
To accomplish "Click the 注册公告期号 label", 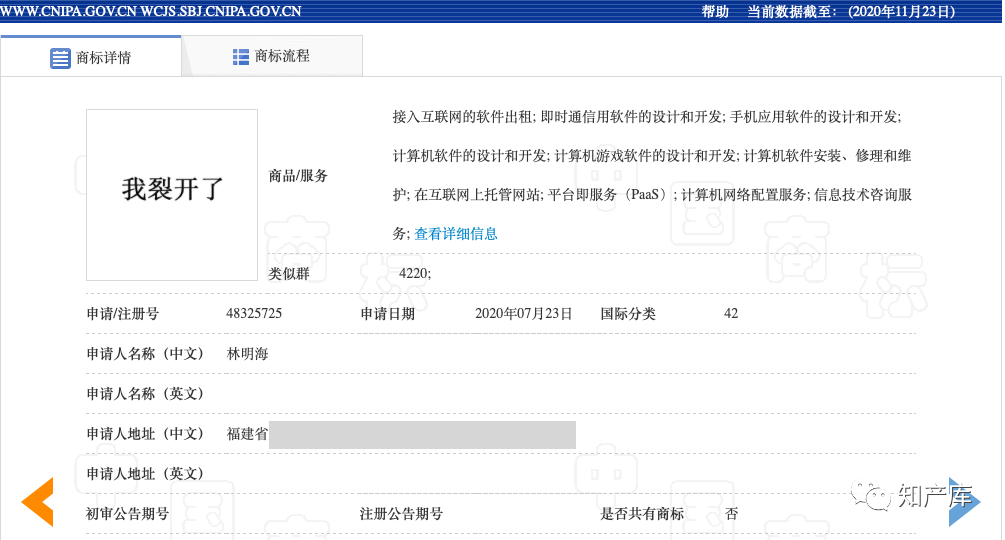I will (x=401, y=514).
